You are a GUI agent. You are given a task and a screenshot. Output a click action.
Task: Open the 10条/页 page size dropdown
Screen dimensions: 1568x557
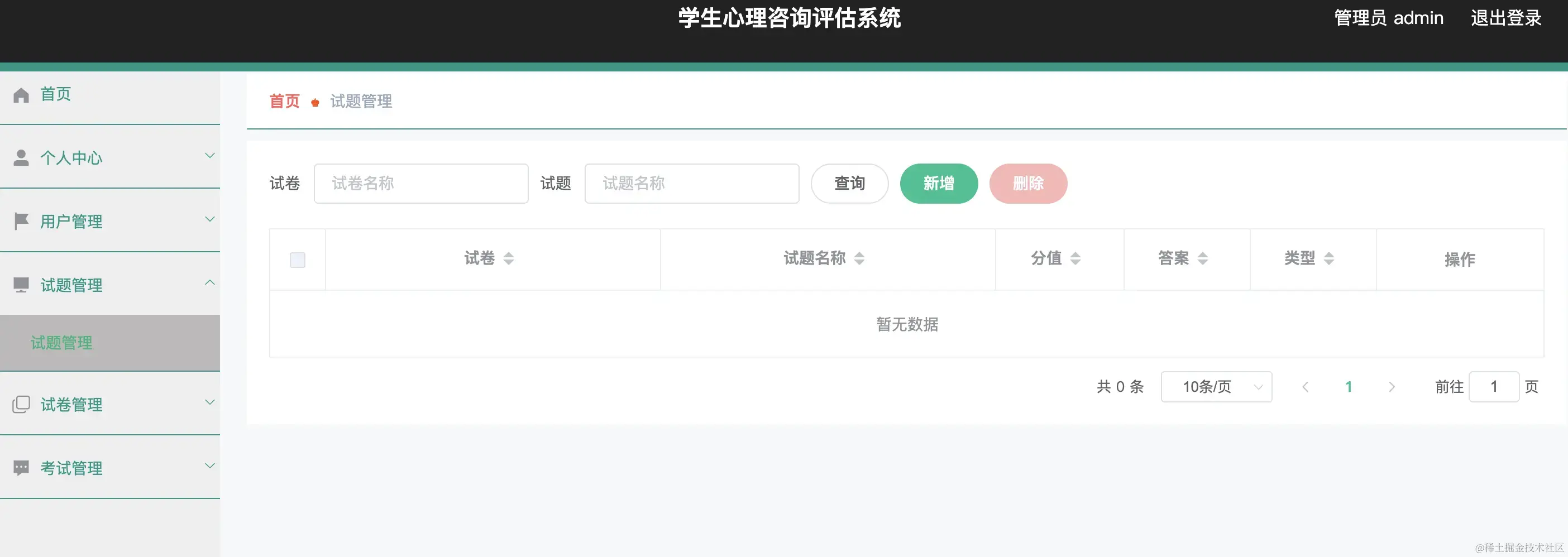(x=1216, y=387)
